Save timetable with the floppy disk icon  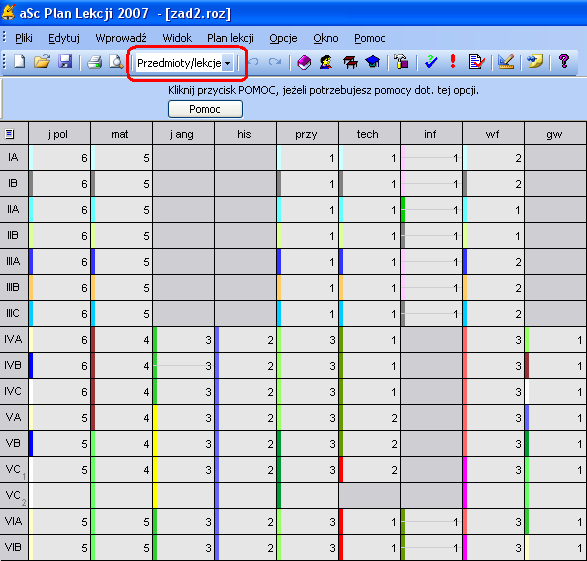point(65,61)
